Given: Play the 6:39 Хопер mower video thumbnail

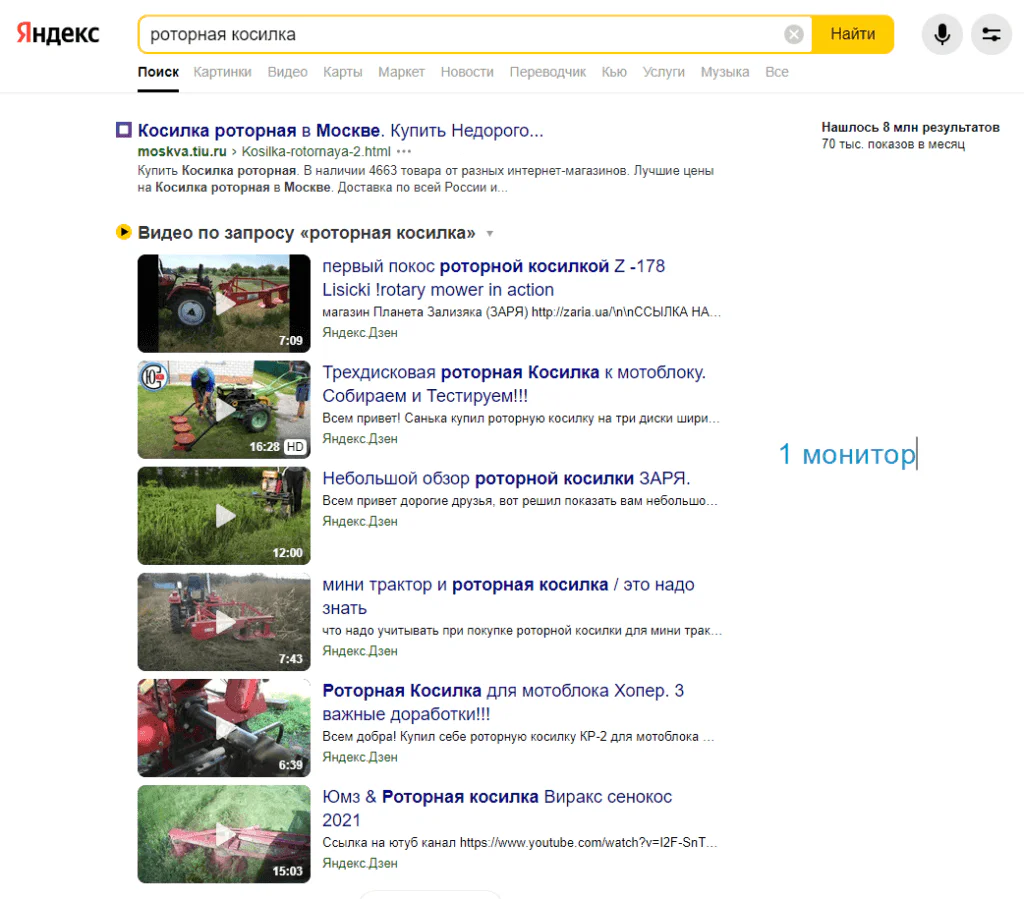Looking at the screenshot, I should pos(224,728).
